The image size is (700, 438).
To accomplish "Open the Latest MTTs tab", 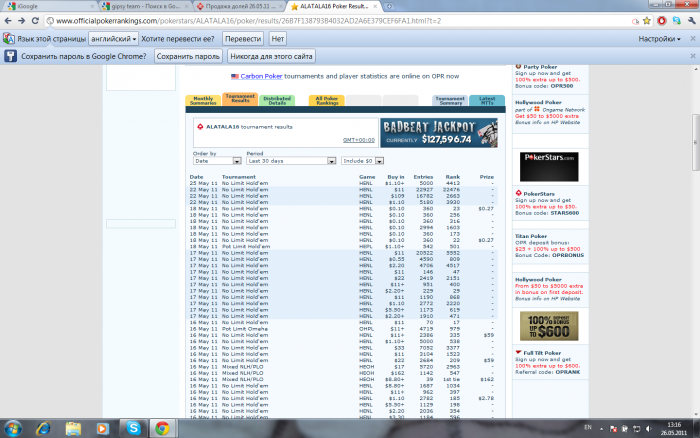I will click(487, 100).
